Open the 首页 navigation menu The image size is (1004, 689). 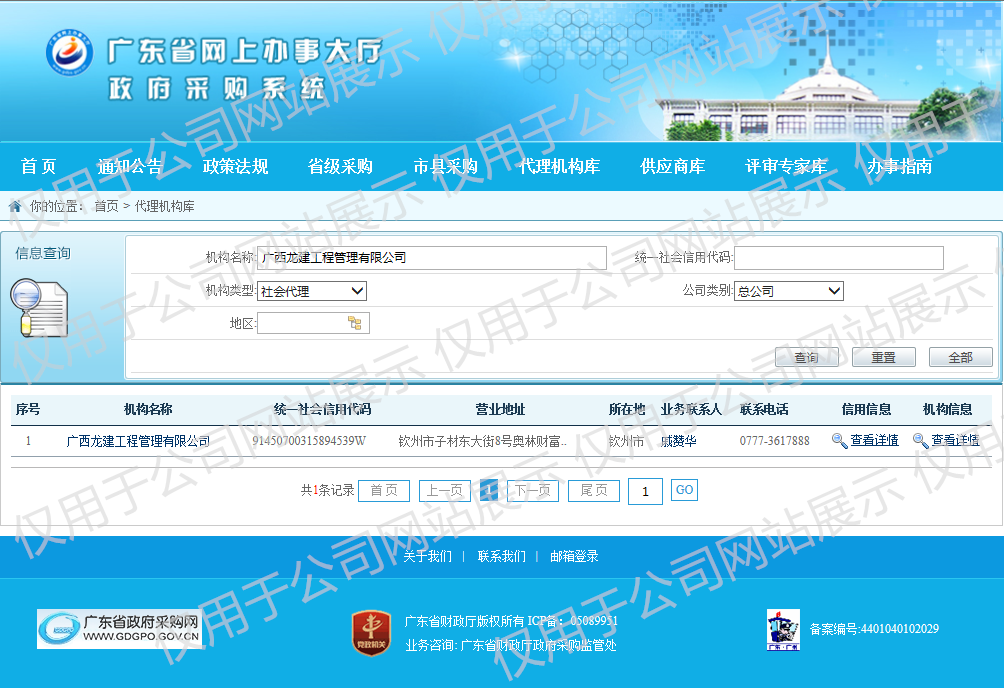coord(38,166)
